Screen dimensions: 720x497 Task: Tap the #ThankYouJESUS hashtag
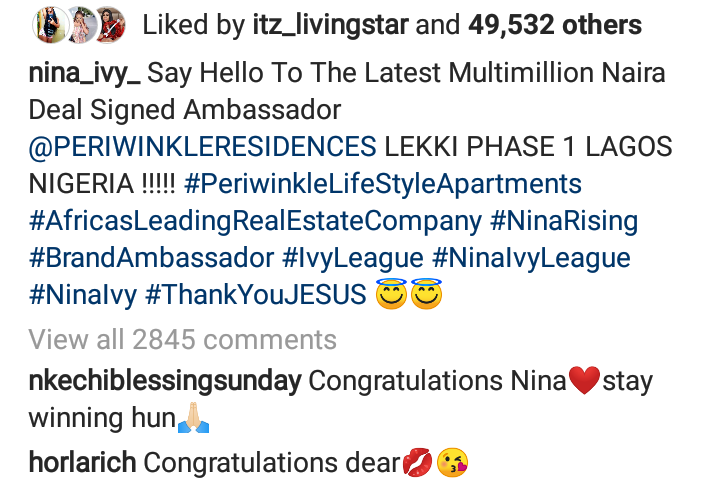(265, 296)
